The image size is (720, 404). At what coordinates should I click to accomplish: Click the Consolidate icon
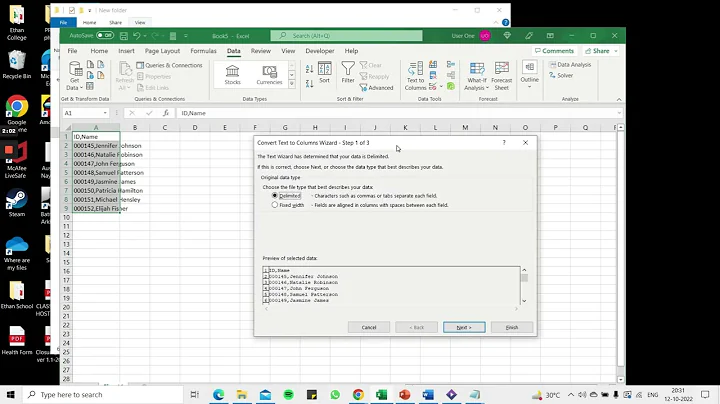451,64
